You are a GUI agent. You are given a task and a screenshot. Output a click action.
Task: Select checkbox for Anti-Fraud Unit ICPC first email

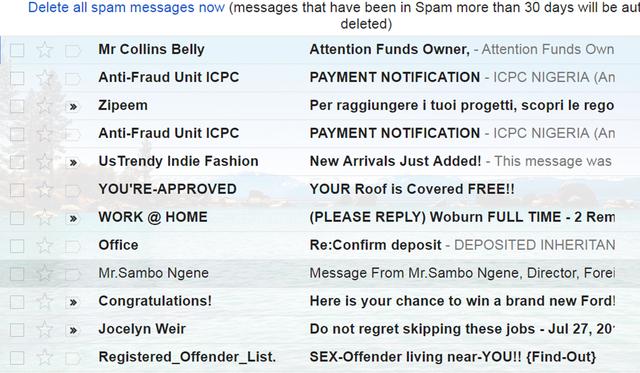click(x=17, y=78)
